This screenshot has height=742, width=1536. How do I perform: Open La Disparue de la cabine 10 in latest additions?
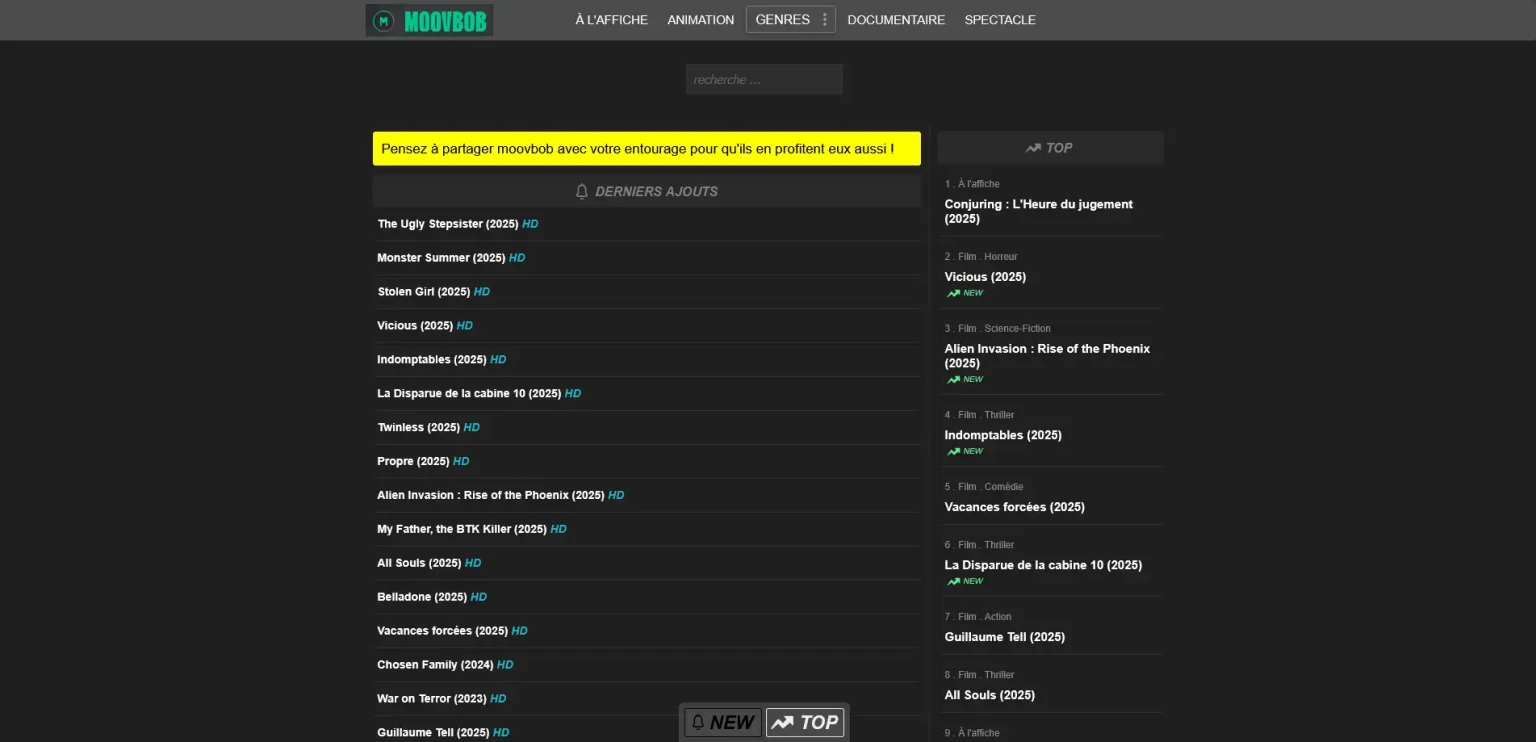[x=469, y=394]
